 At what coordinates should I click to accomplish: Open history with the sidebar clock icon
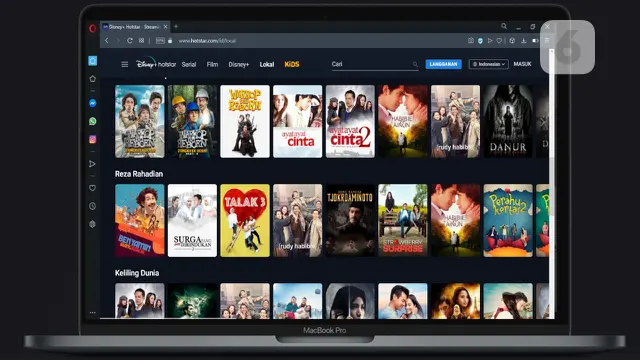click(93, 206)
